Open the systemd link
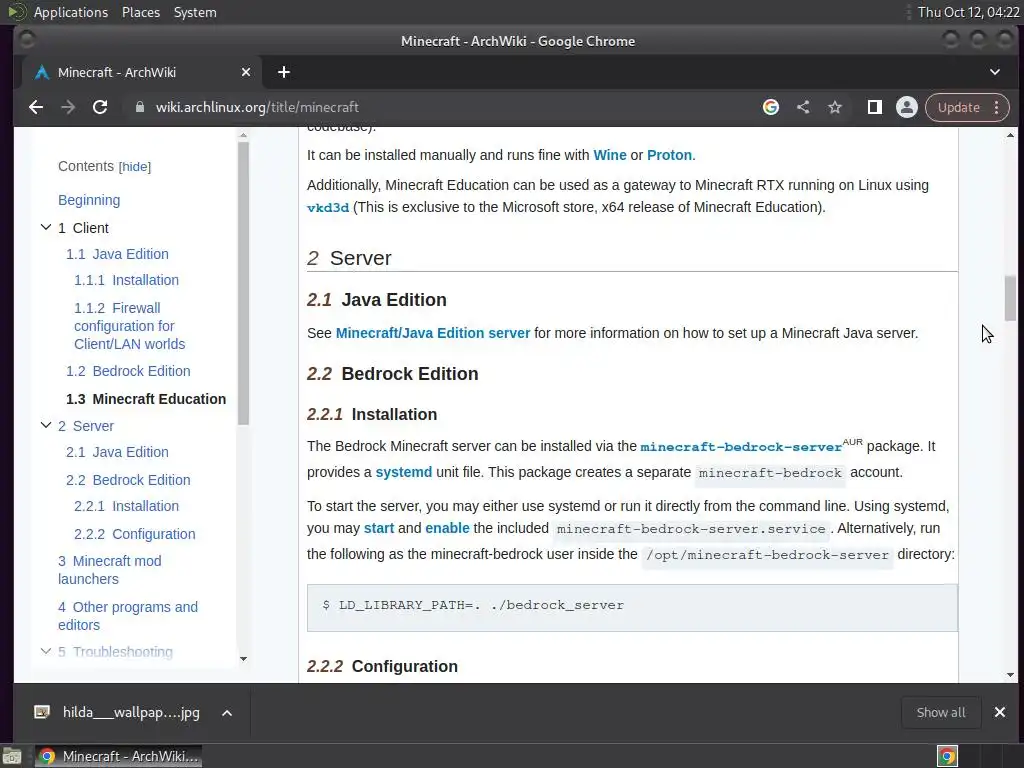1024x768 pixels. [404, 472]
